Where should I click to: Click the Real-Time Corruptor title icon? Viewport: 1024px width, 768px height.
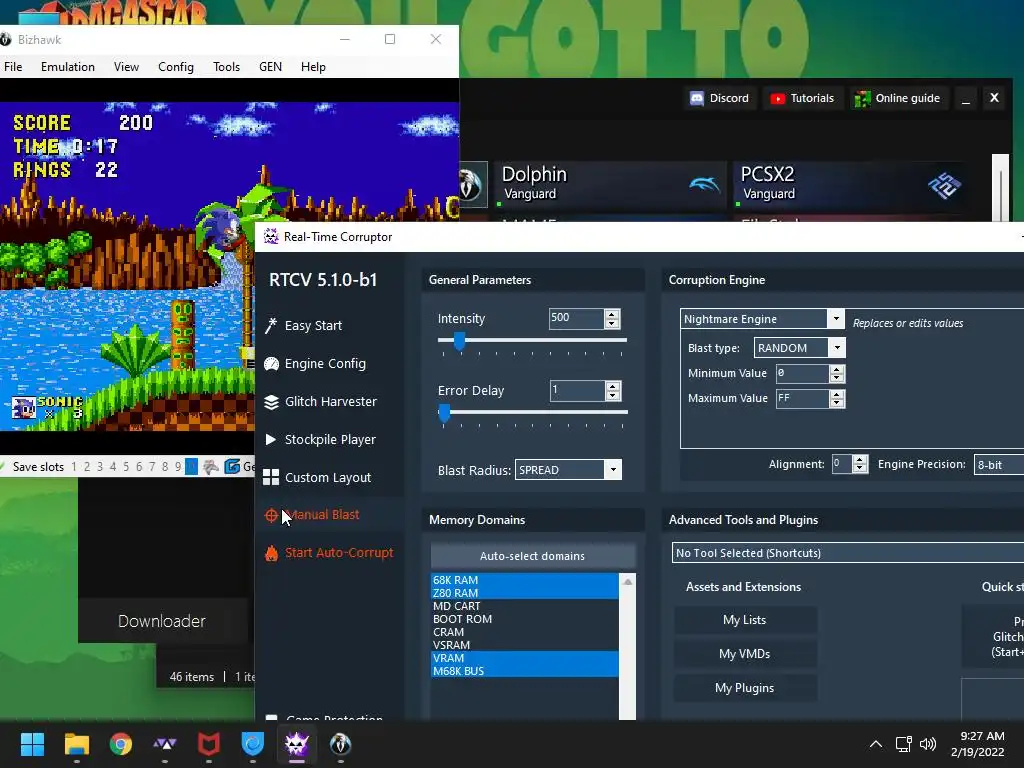tap(271, 236)
